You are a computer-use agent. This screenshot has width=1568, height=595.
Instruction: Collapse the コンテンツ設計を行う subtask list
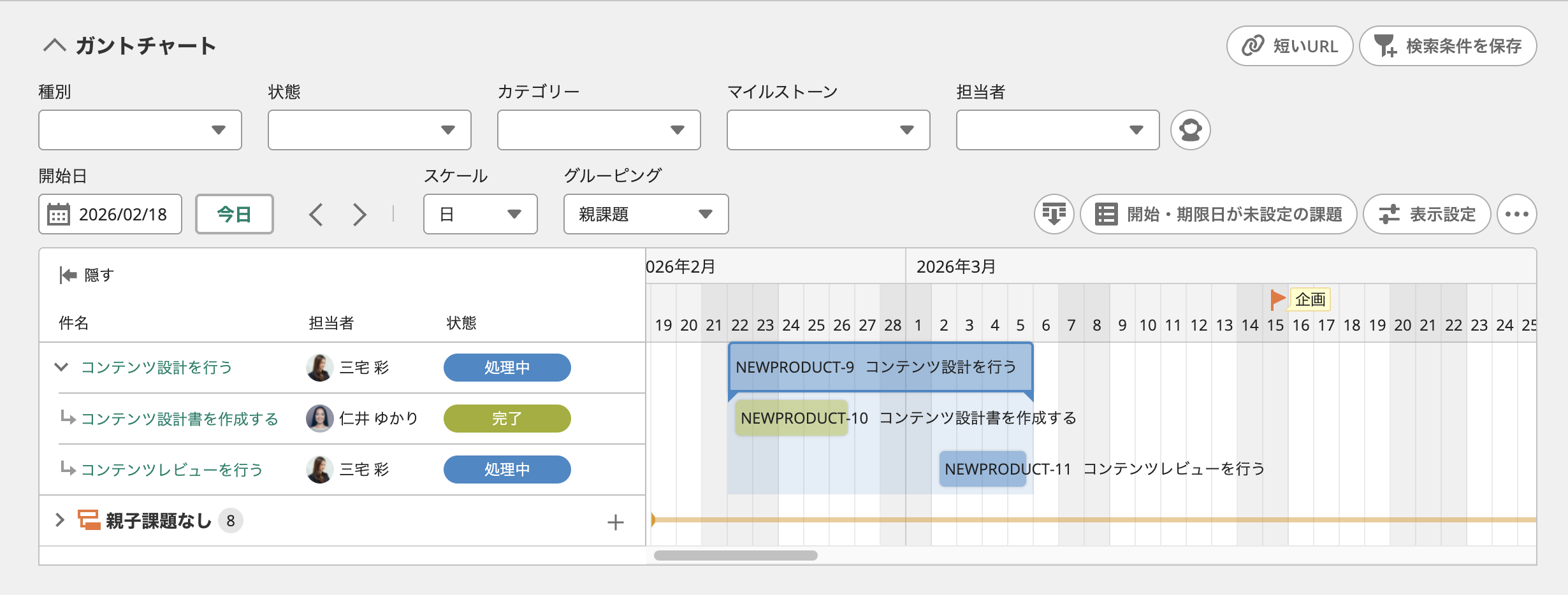pos(61,368)
